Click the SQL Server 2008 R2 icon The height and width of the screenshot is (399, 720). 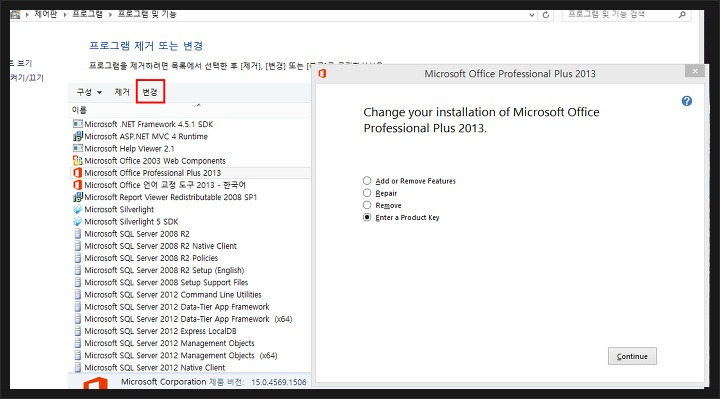pos(78,234)
